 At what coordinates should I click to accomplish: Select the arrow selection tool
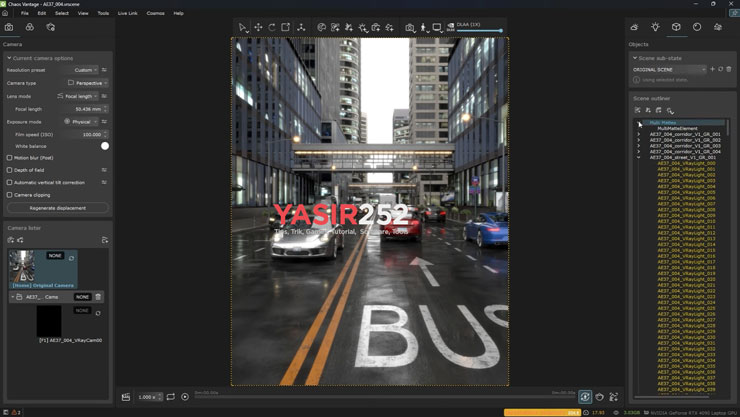243,28
